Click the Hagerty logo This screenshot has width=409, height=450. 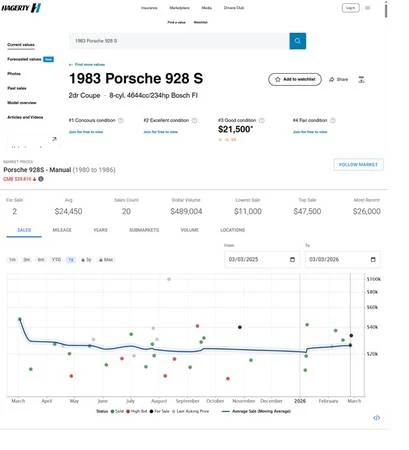tap(21, 8)
